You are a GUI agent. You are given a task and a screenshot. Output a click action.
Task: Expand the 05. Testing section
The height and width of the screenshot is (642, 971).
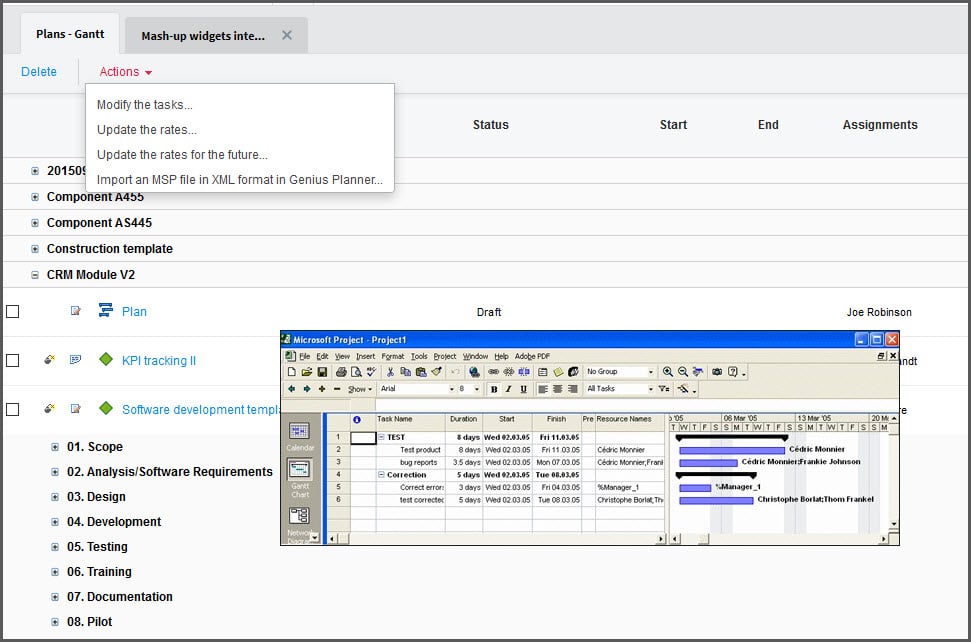point(56,547)
